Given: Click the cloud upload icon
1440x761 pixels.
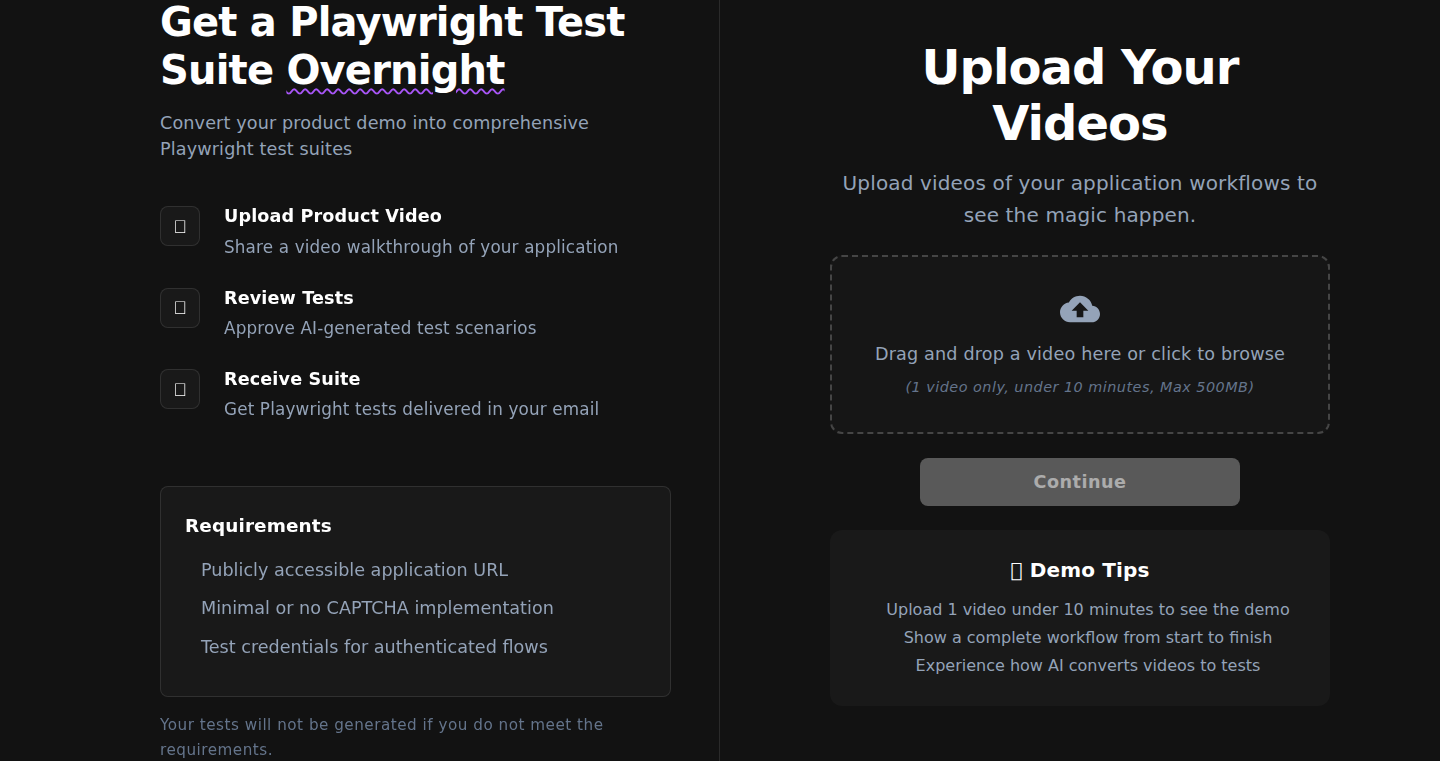Looking at the screenshot, I should click(1080, 310).
